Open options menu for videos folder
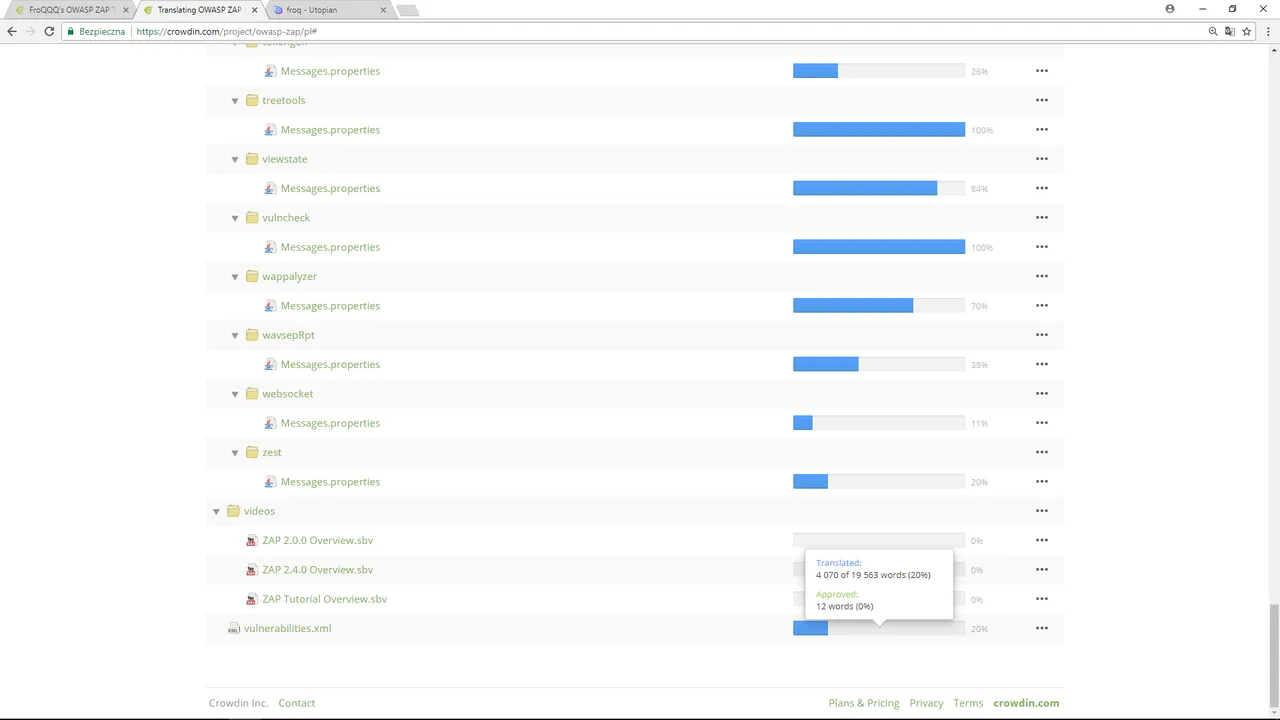Image resolution: width=1280 pixels, height=720 pixels. point(1042,511)
